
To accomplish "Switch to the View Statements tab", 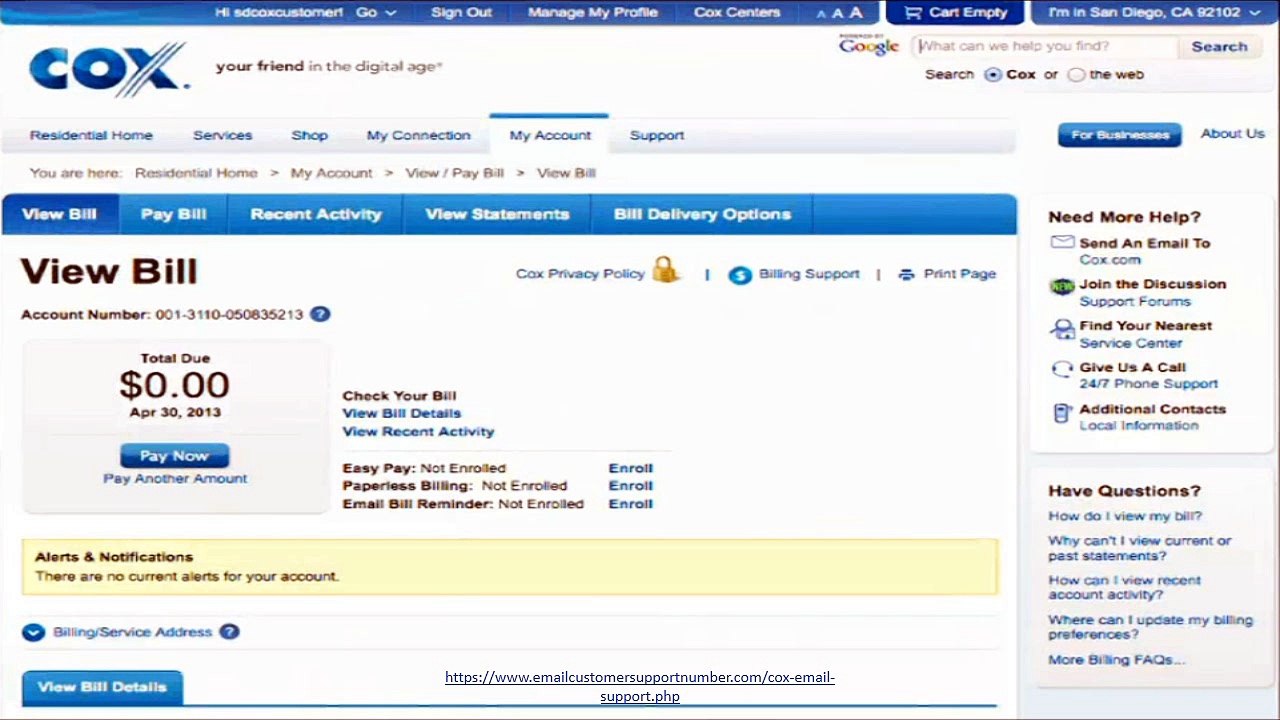I will pyautogui.click(x=497, y=214).
